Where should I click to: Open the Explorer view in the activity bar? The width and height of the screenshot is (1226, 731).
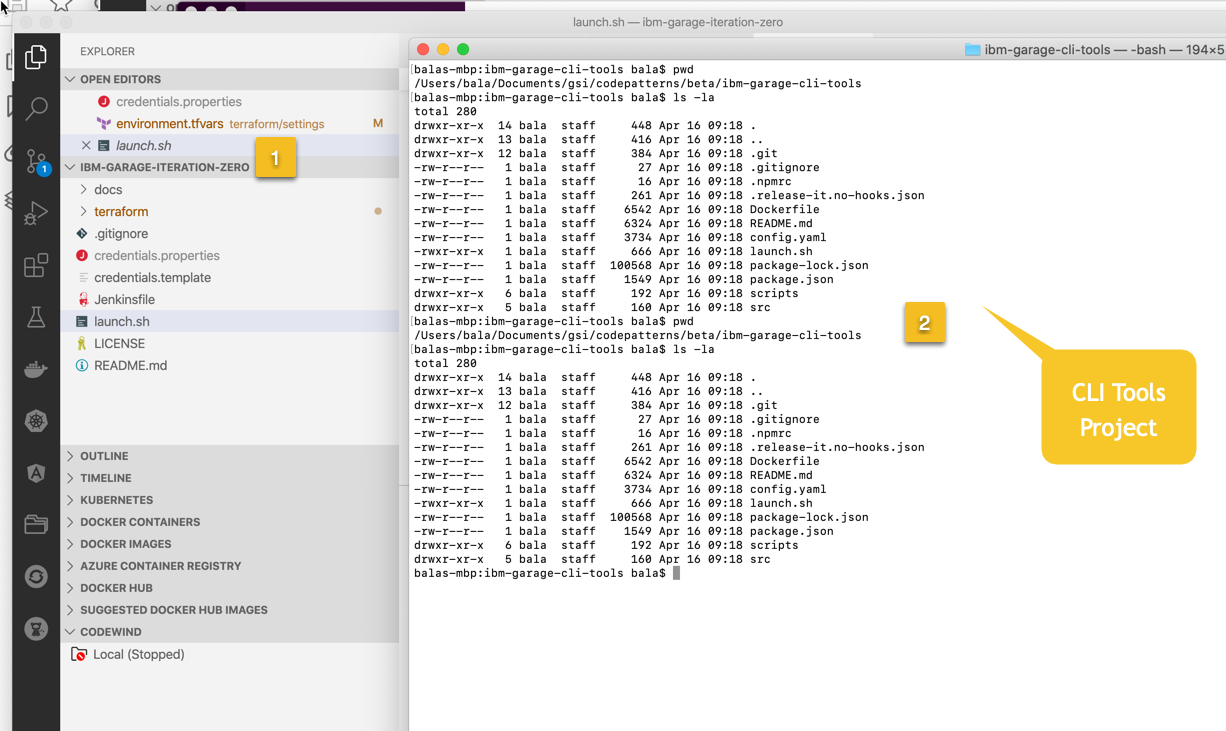(36, 57)
